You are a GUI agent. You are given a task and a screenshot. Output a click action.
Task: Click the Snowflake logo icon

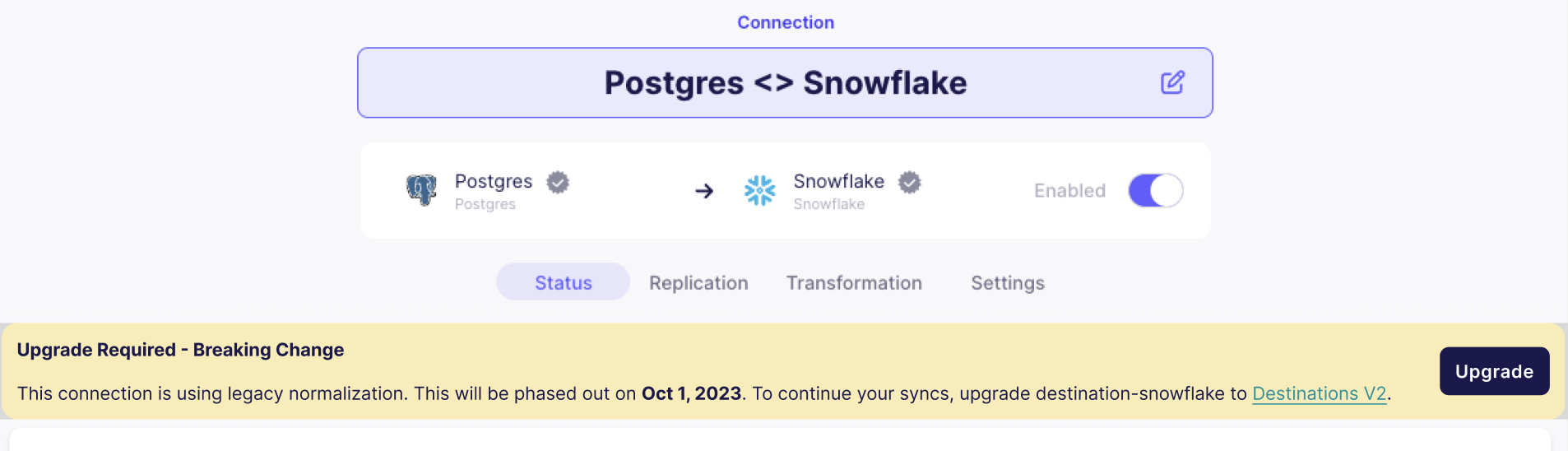[x=759, y=190]
